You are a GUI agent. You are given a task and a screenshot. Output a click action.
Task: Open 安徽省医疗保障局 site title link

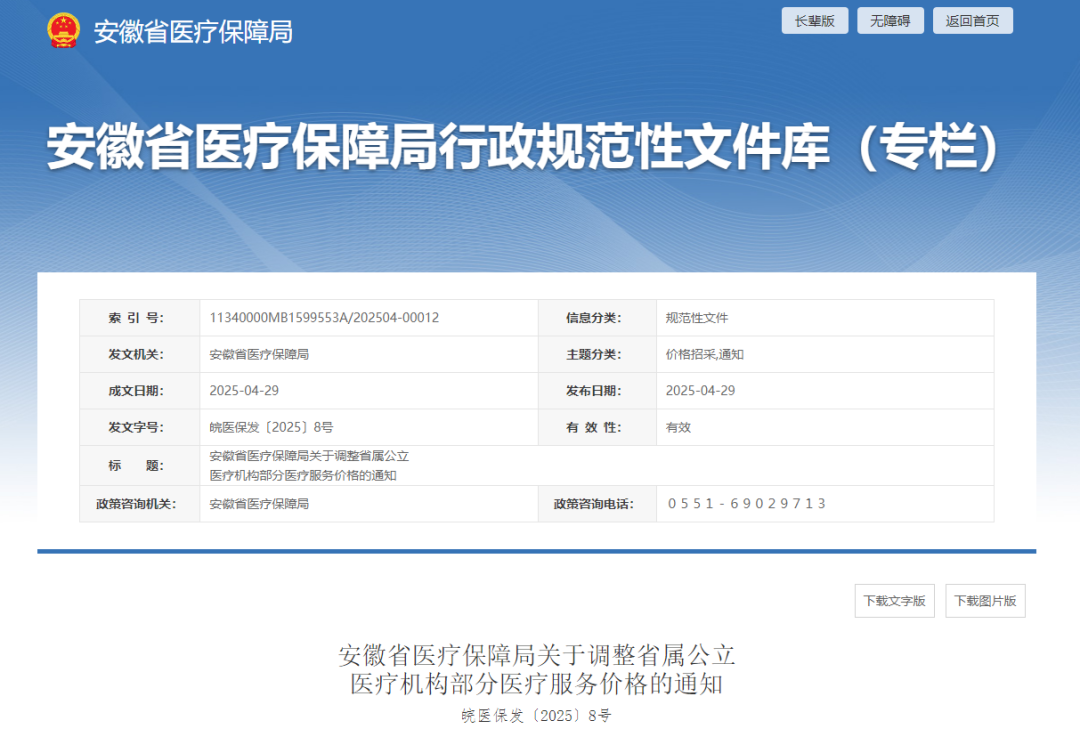click(x=194, y=32)
